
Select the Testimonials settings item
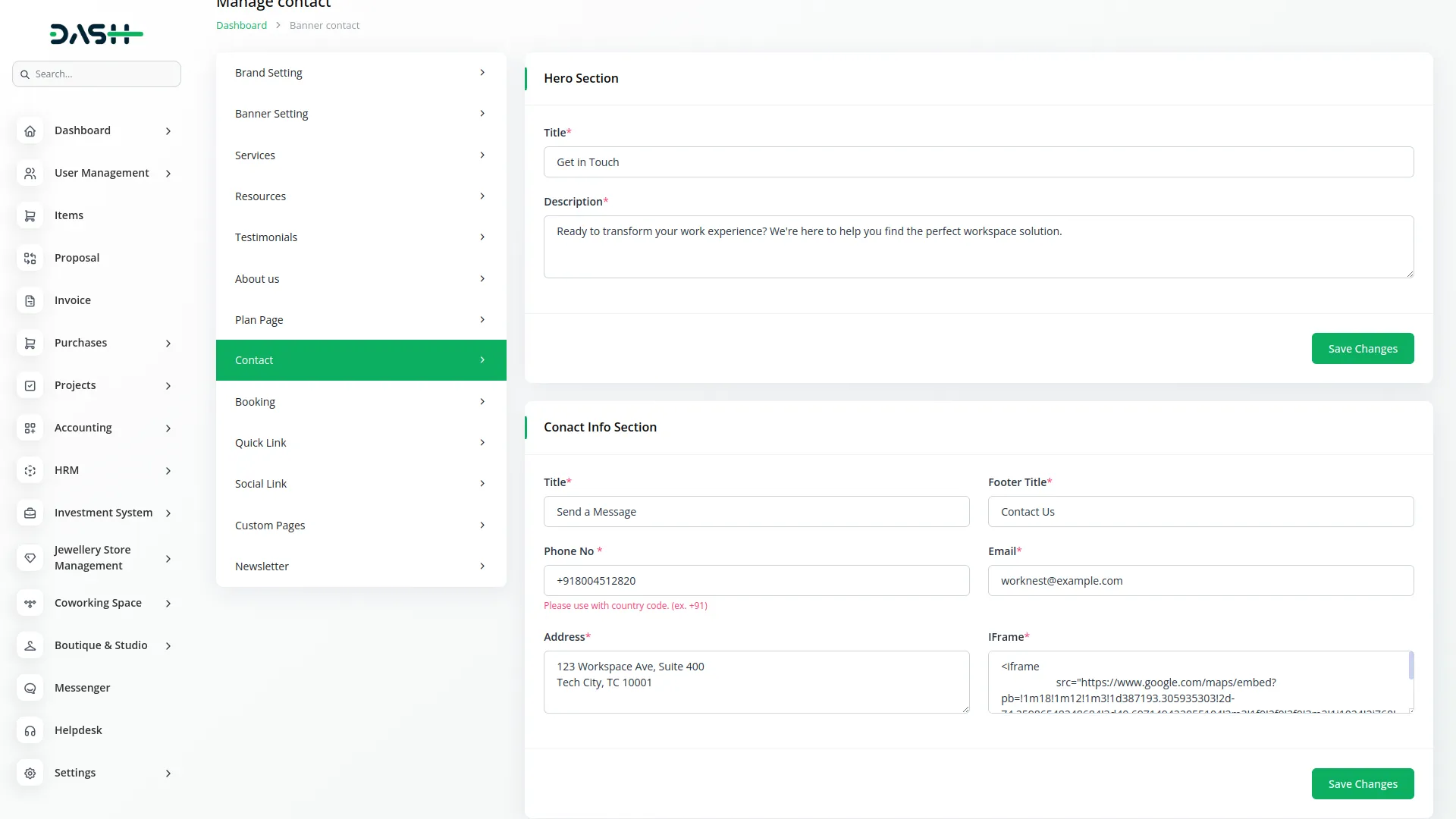coord(360,237)
